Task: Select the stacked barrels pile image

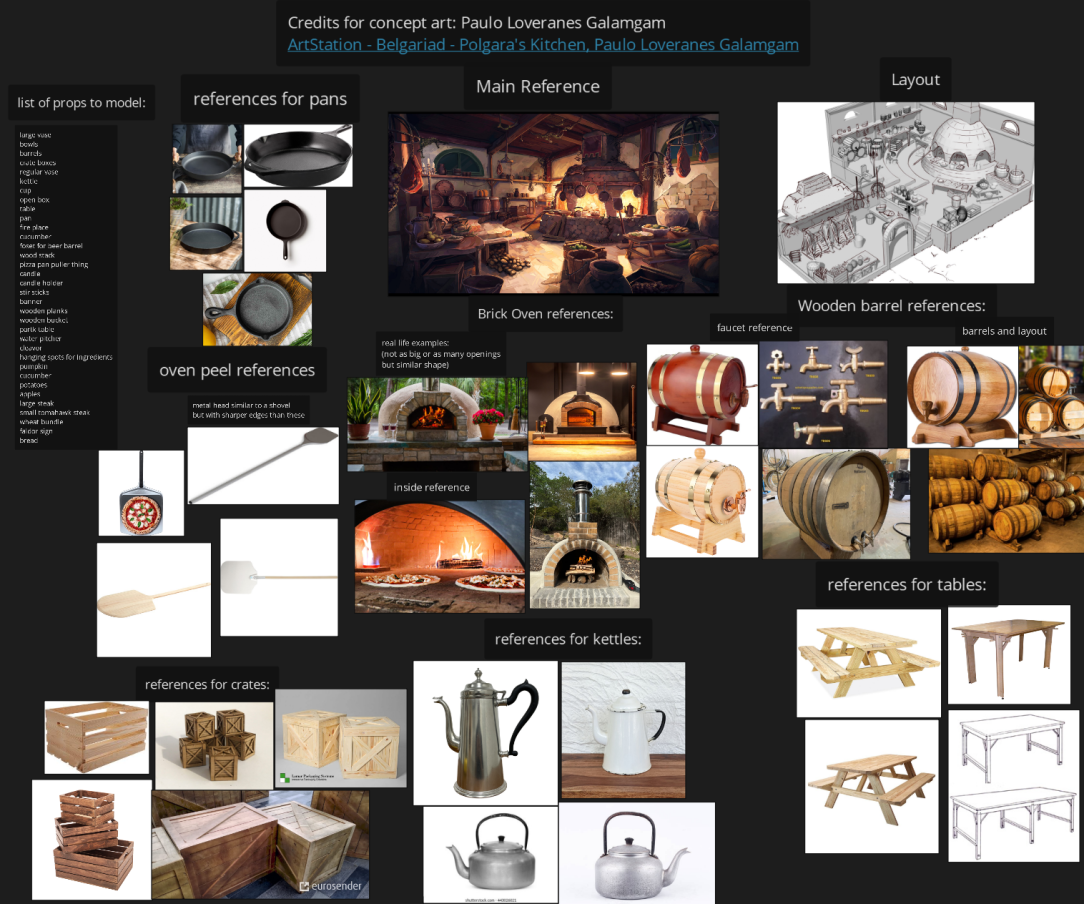Action: coord(1006,501)
